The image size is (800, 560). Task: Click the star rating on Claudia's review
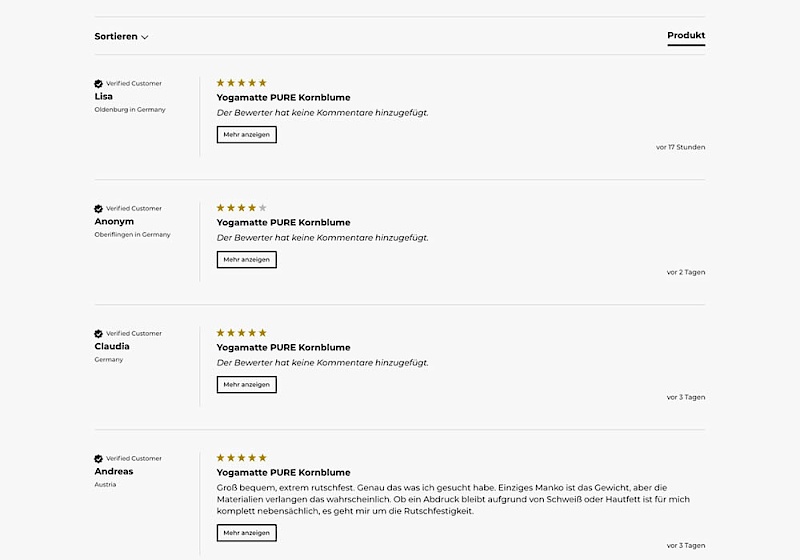[x=242, y=333]
